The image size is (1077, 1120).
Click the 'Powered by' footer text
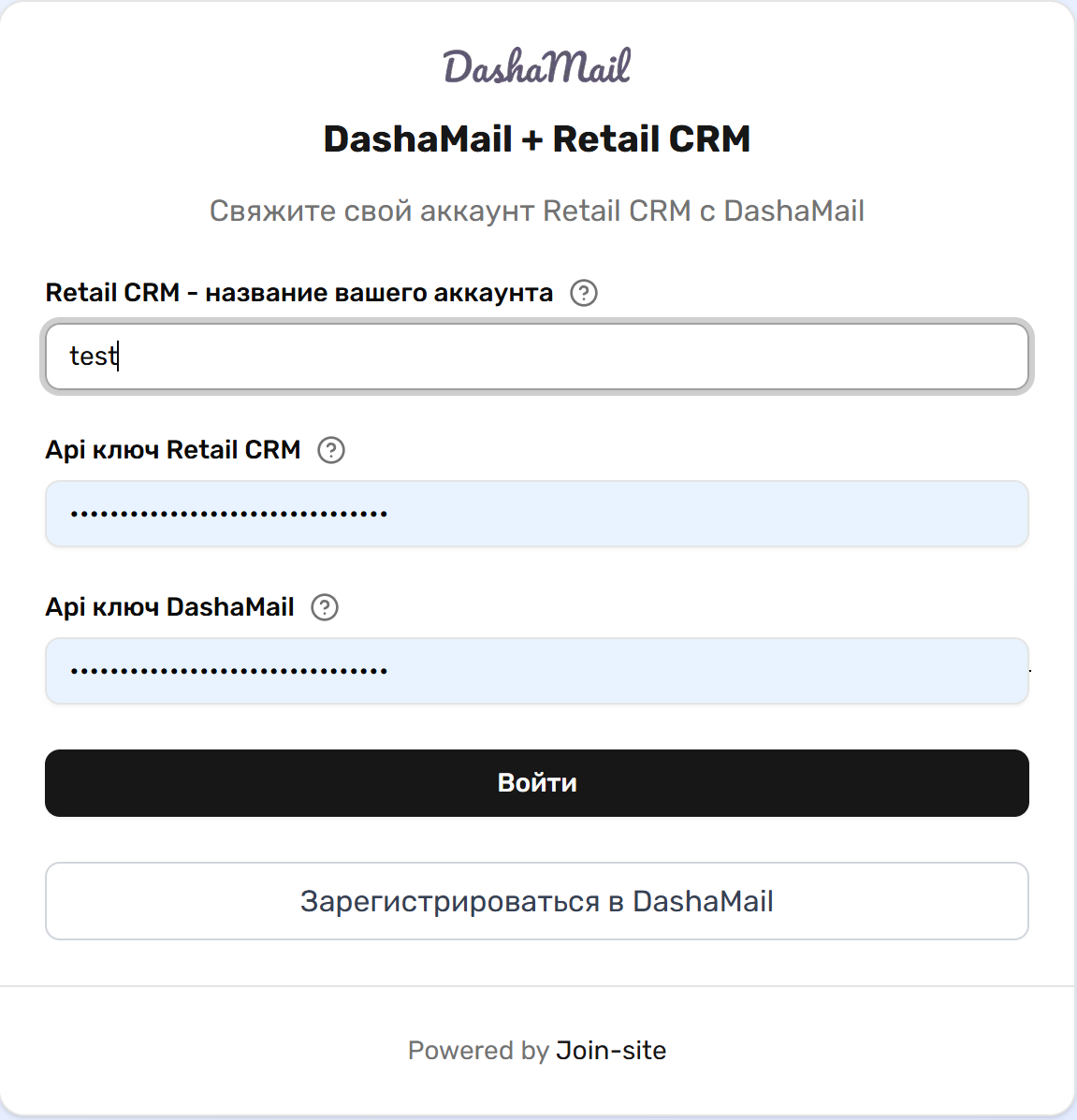click(478, 1050)
